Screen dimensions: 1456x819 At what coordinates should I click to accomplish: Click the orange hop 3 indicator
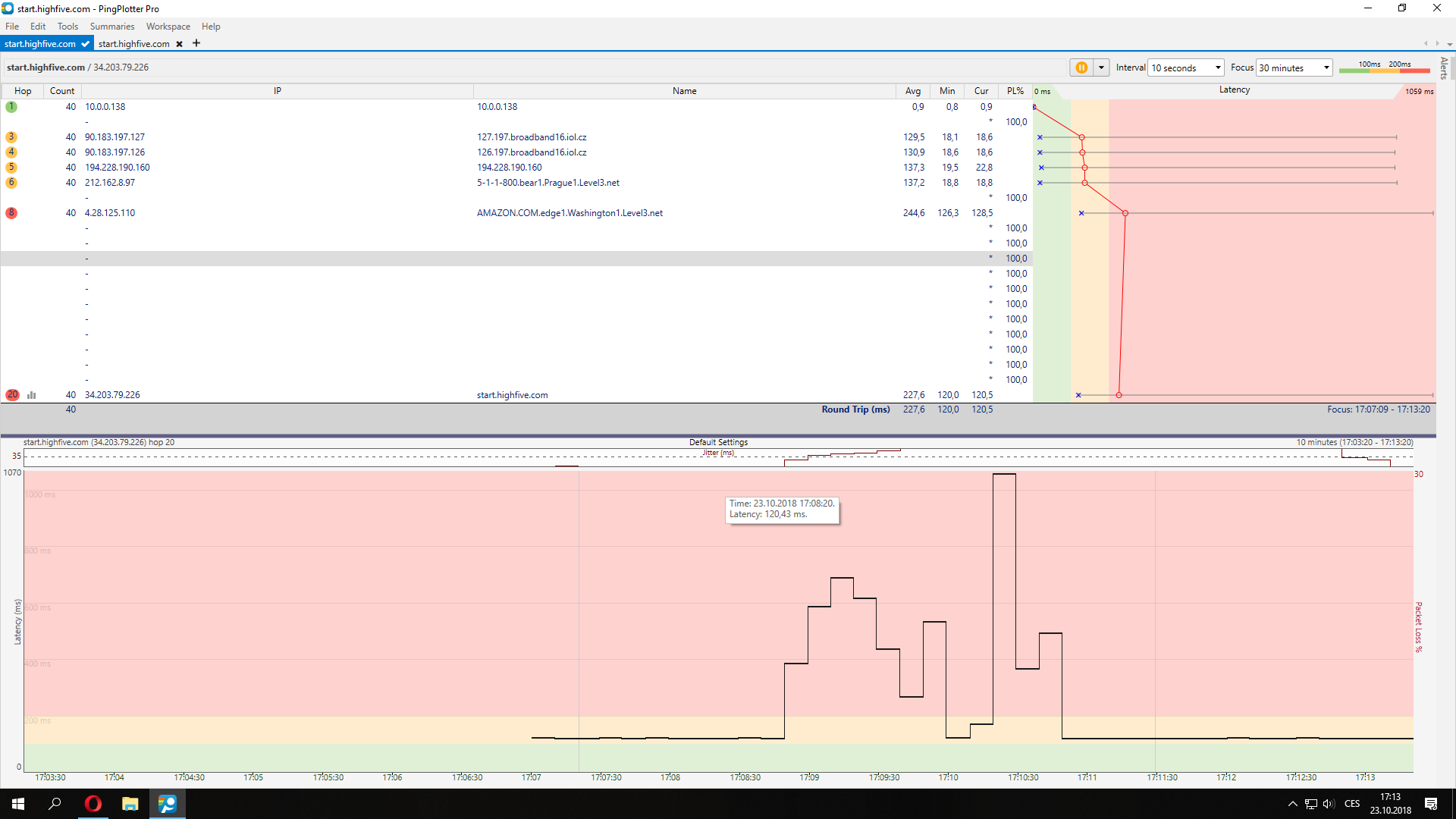(11, 137)
